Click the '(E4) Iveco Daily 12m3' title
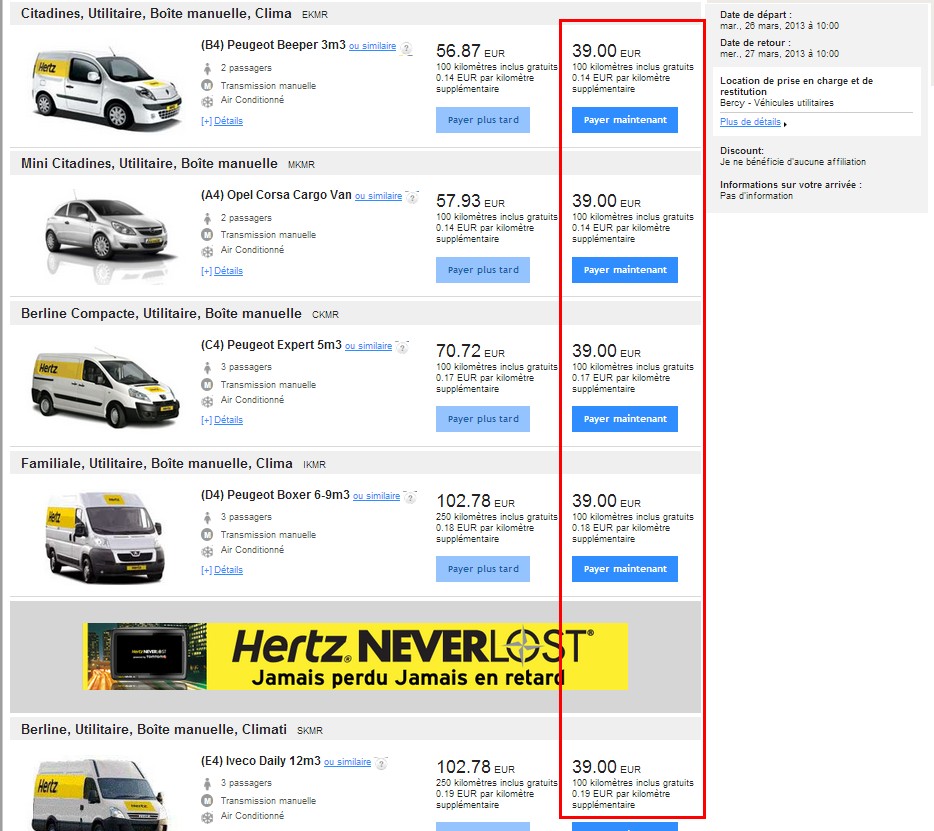Viewport: 934px width, 831px height. pos(261,761)
